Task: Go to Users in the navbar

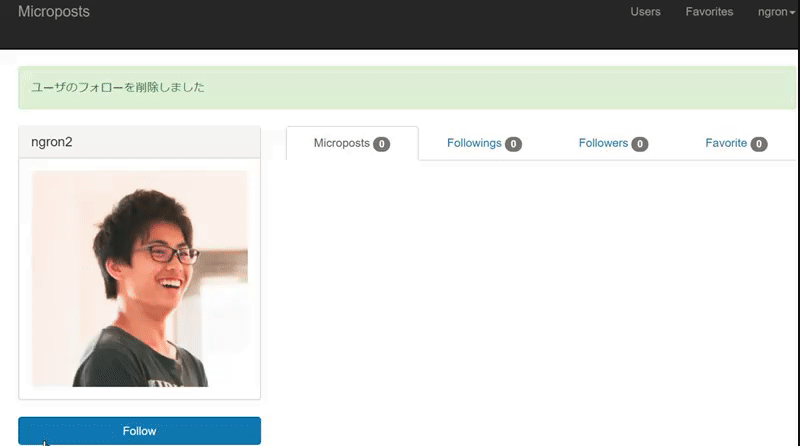Action: pos(645,12)
